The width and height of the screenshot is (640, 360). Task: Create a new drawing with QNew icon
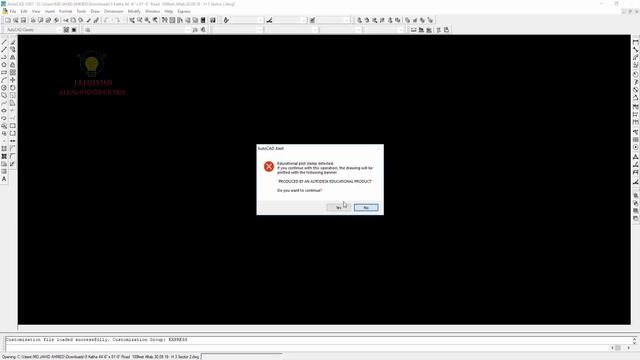(8, 20)
